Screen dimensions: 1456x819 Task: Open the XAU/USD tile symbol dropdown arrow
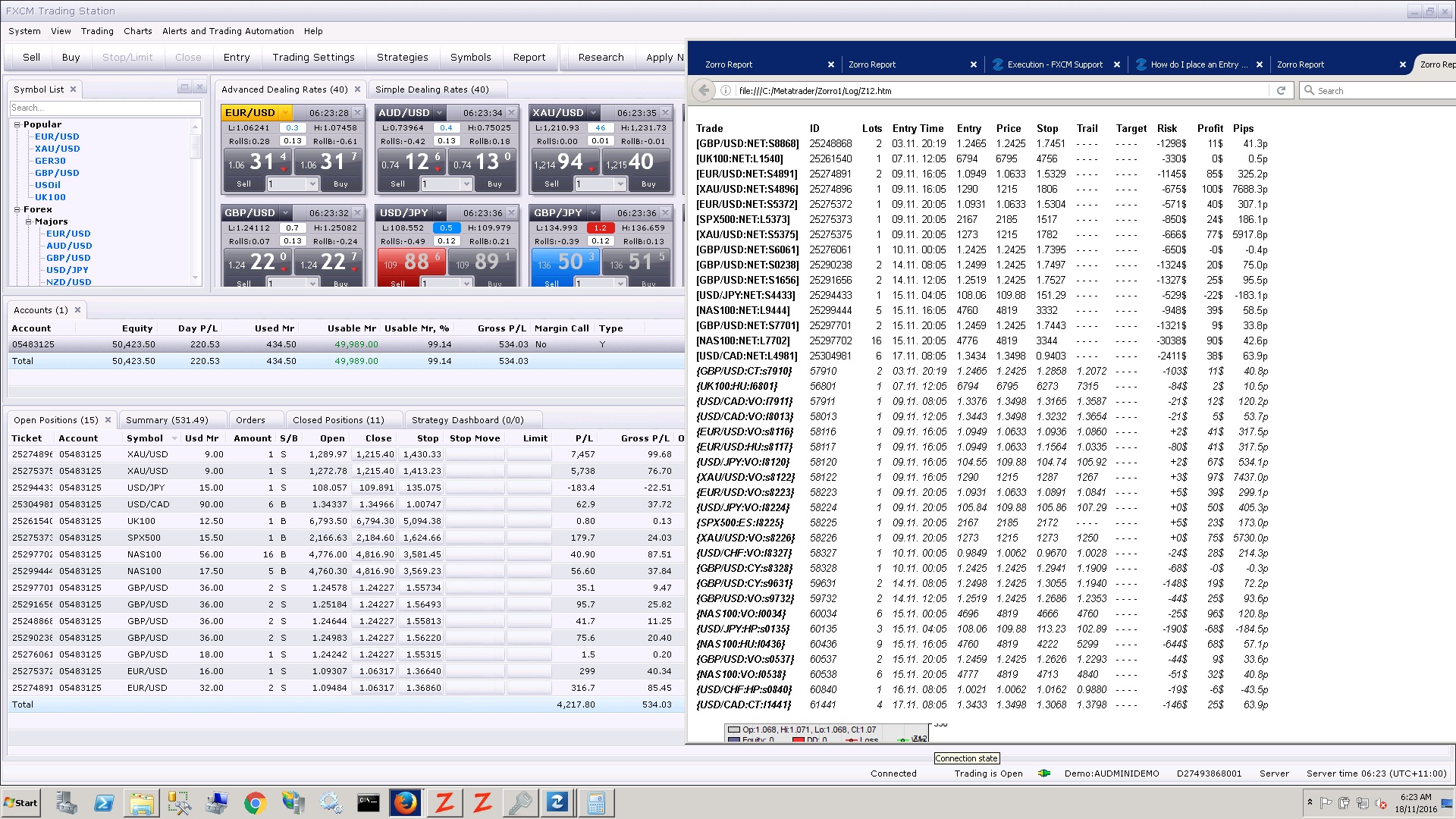click(x=594, y=112)
